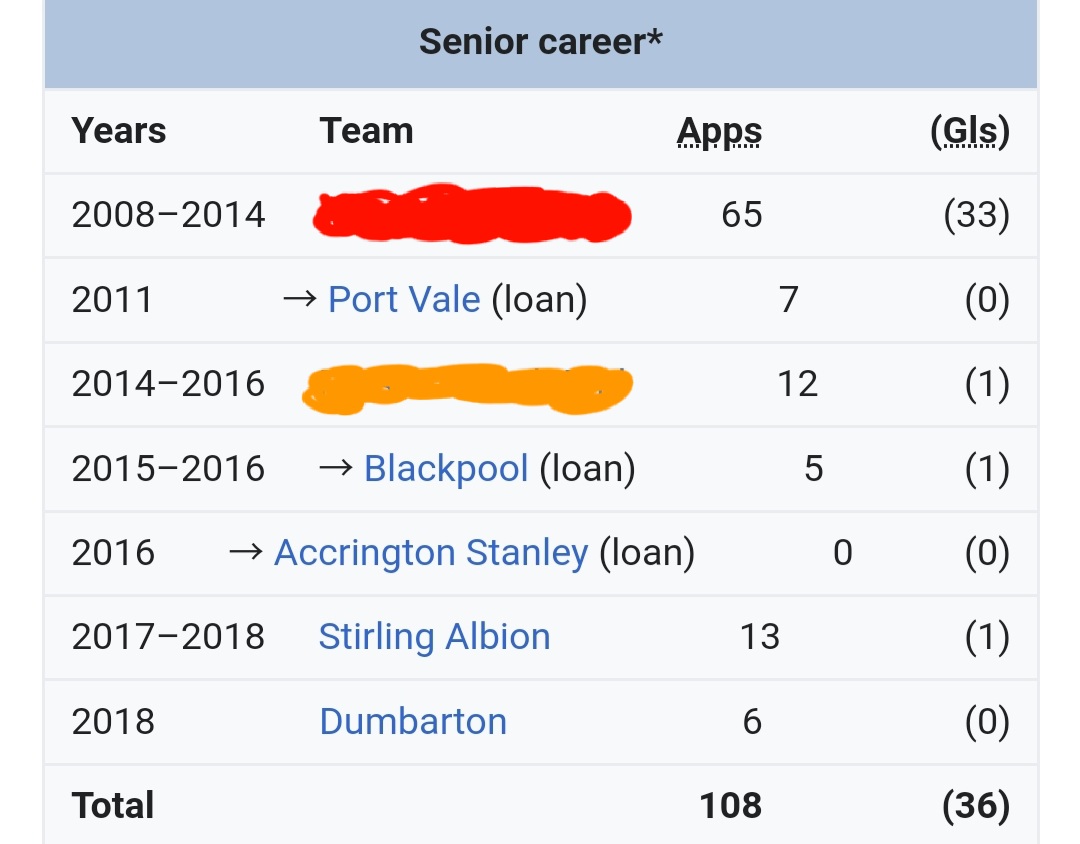Click the Total row label
Screen dimensions: 1080x844
tap(113, 805)
